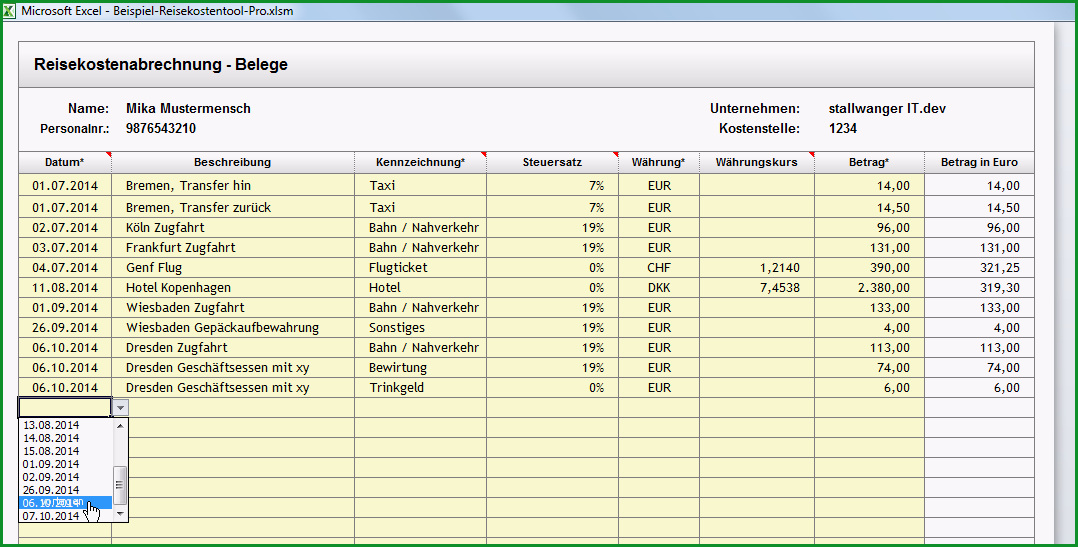Select the date cell 03.07.2014
This screenshot has width=1078, height=547.
(x=65, y=247)
